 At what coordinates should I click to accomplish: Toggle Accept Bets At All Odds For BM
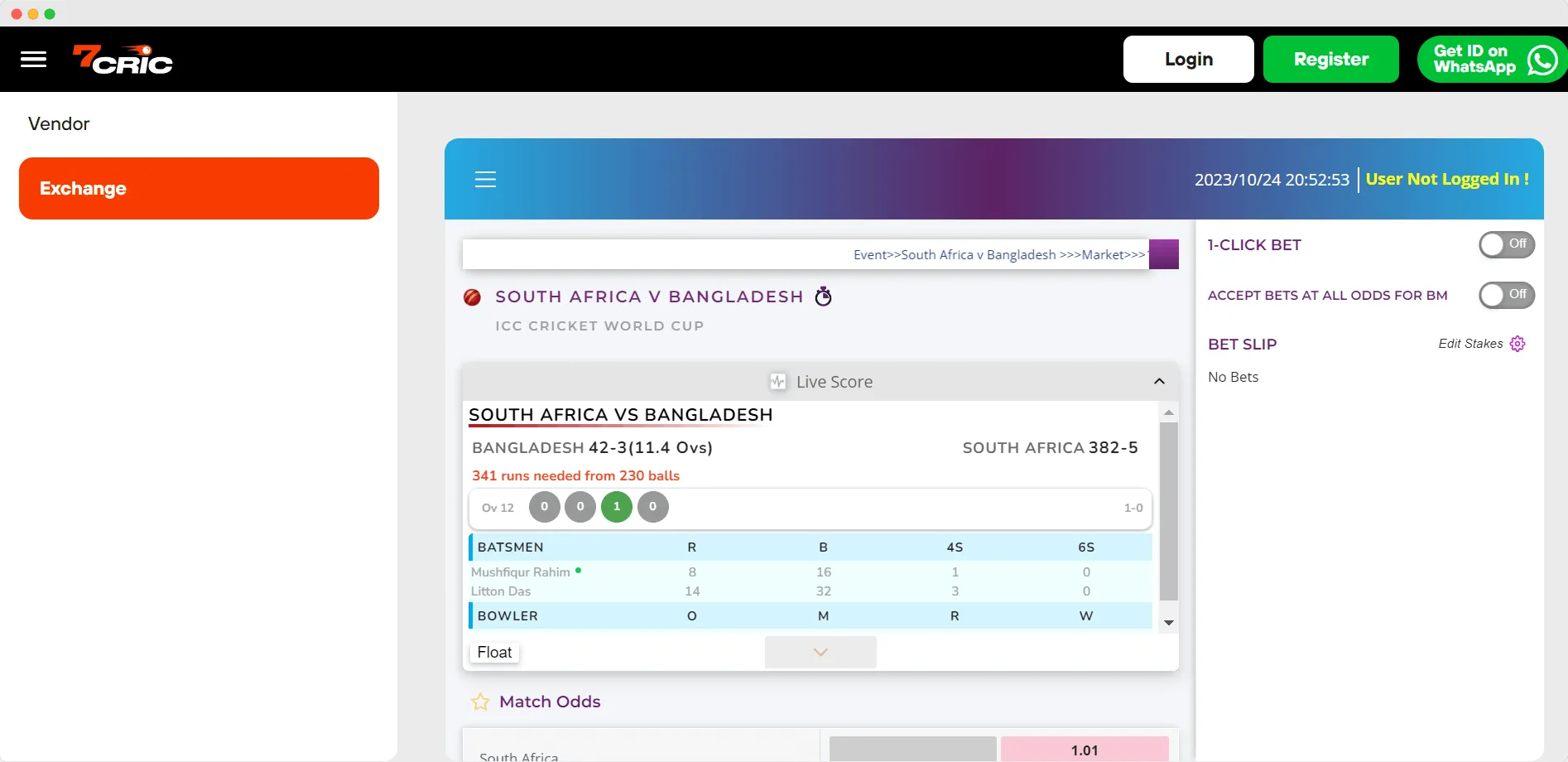coord(1507,295)
